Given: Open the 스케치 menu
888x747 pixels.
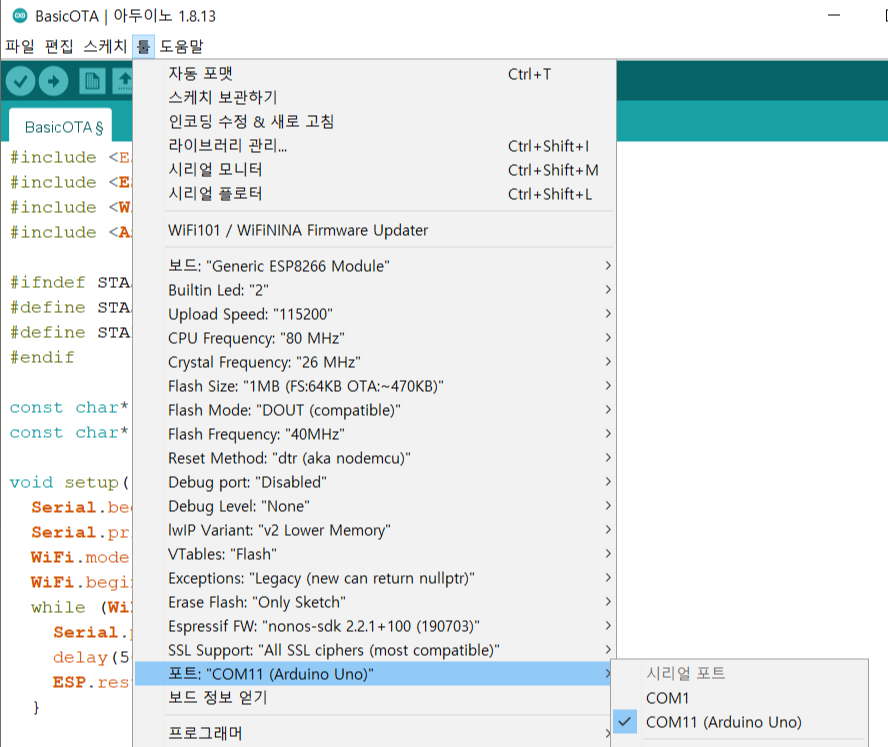Looking at the screenshot, I should tap(105, 46).
